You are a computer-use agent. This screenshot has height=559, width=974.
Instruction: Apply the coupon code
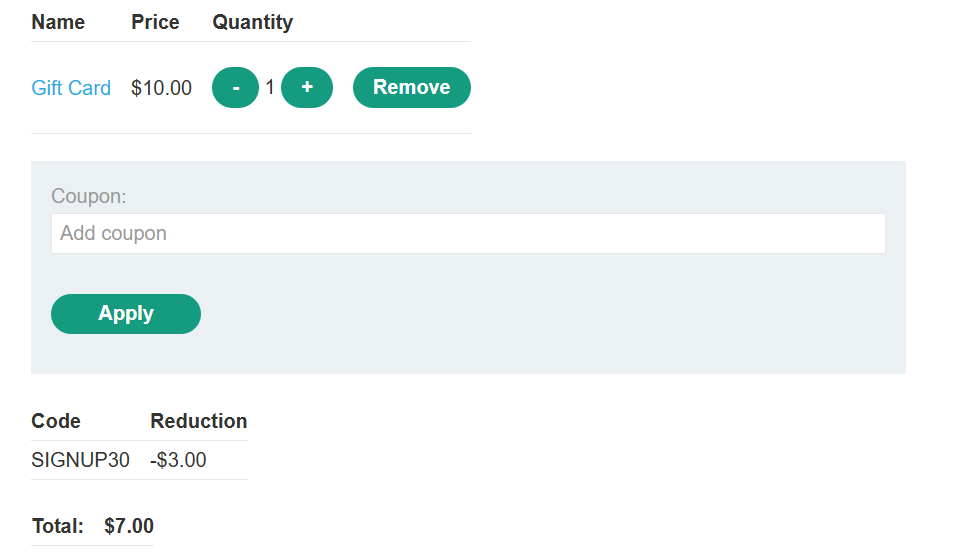[x=126, y=314]
